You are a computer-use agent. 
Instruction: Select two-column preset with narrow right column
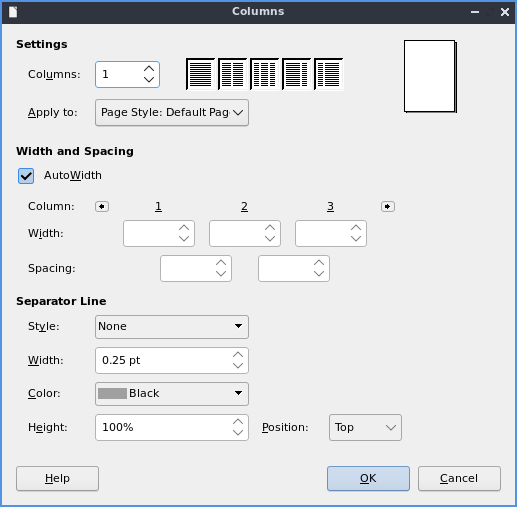click(296, 74)
